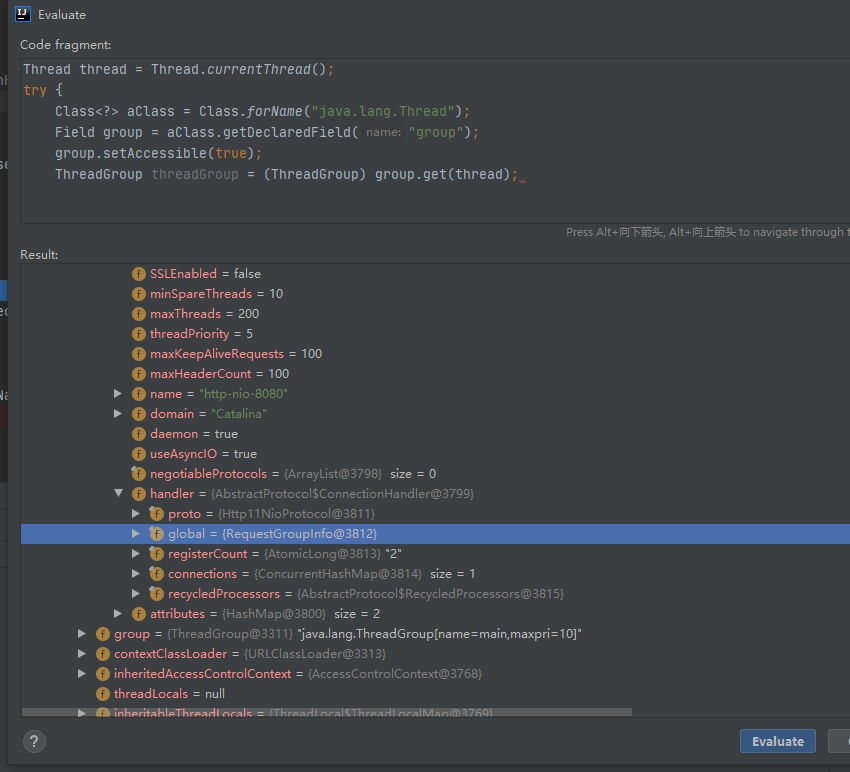The image size is (850, 772).
Task: Expand the connections node
Action: (x=136, y=574)
